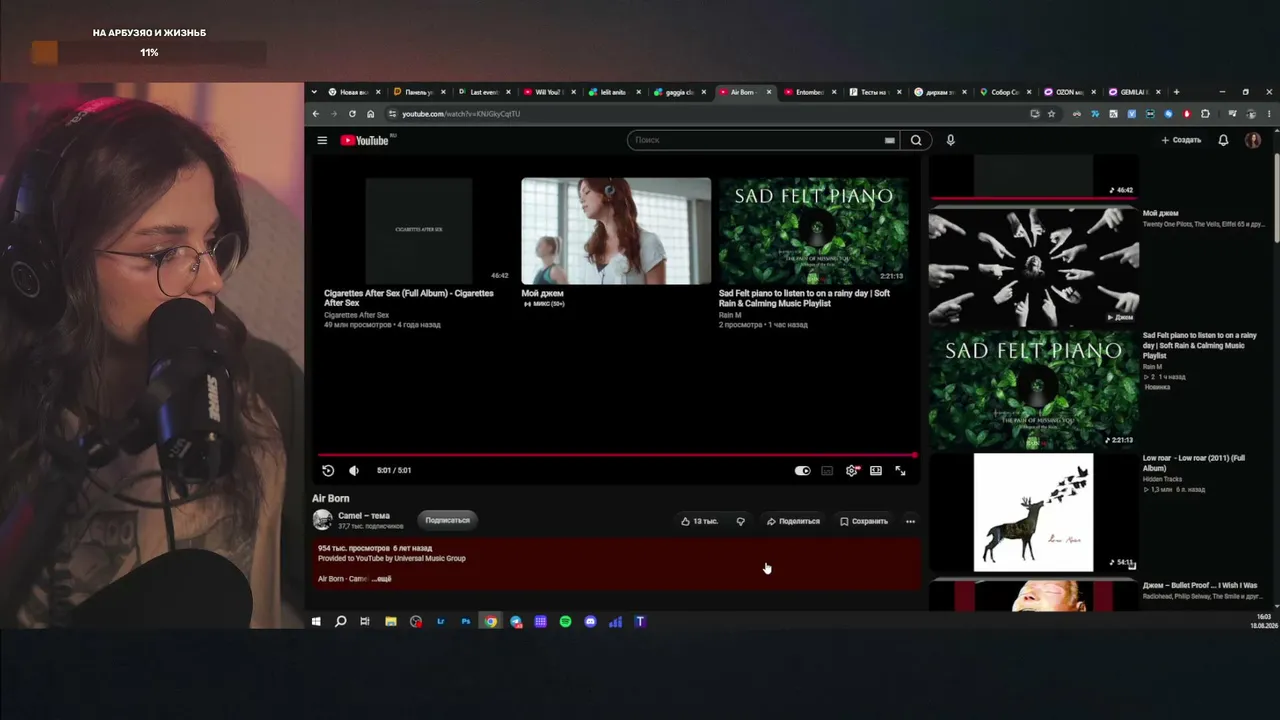Replay the finished video

(328, 471)
